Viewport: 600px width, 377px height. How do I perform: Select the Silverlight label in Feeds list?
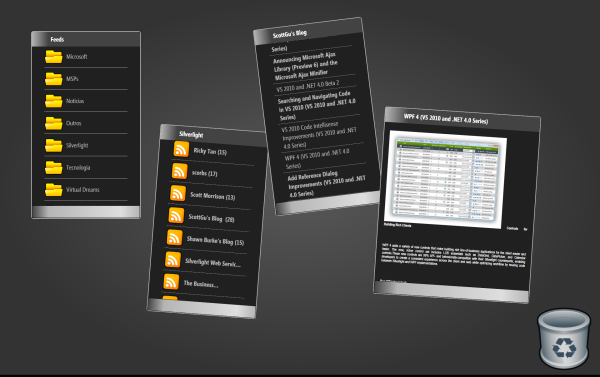coord(77,145)
